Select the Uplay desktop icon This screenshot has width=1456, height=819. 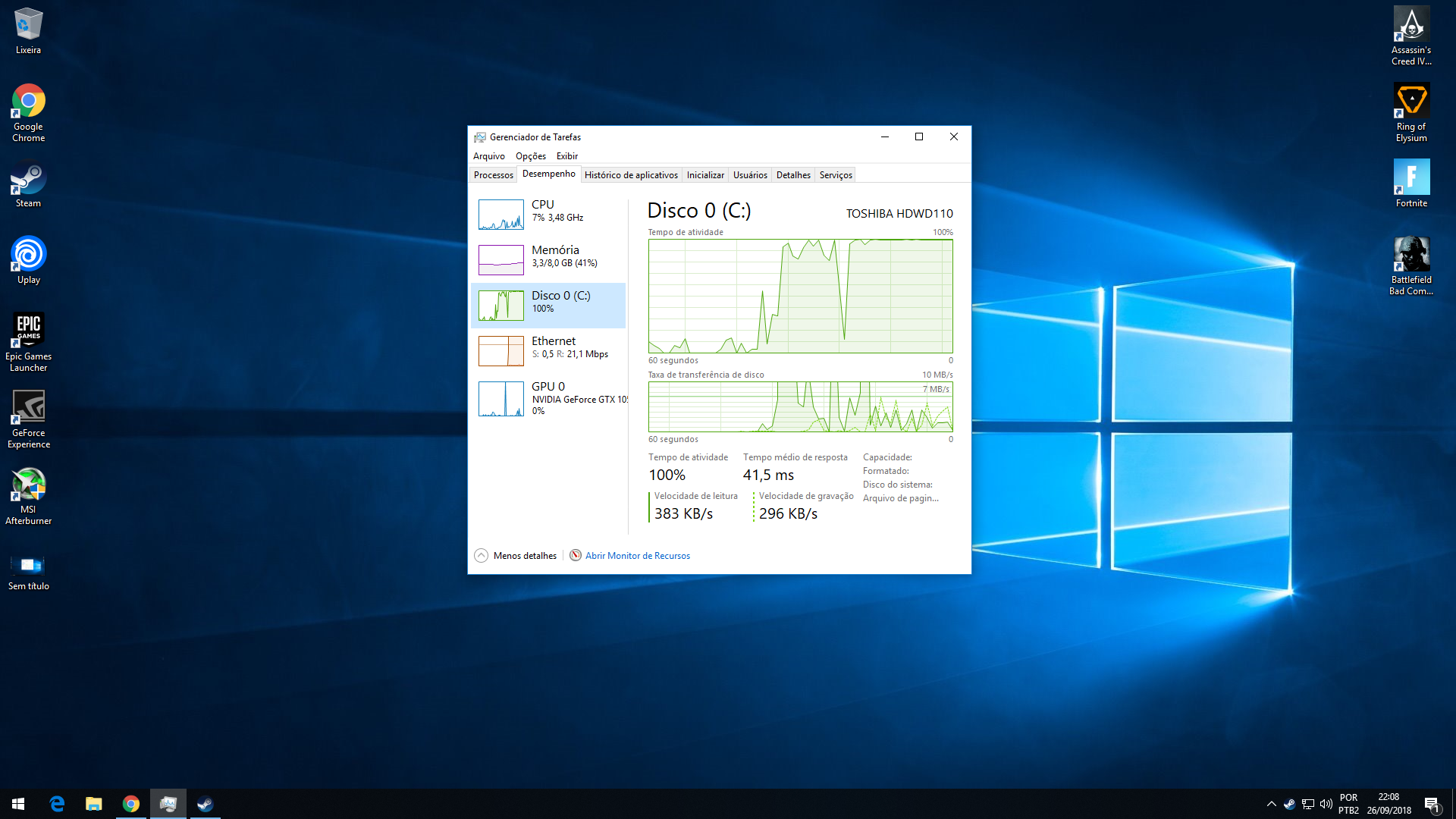pos(28,261)
